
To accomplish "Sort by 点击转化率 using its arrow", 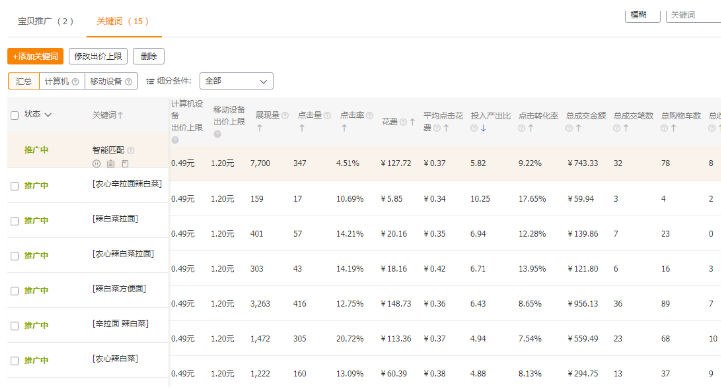I will coord(531,128).
